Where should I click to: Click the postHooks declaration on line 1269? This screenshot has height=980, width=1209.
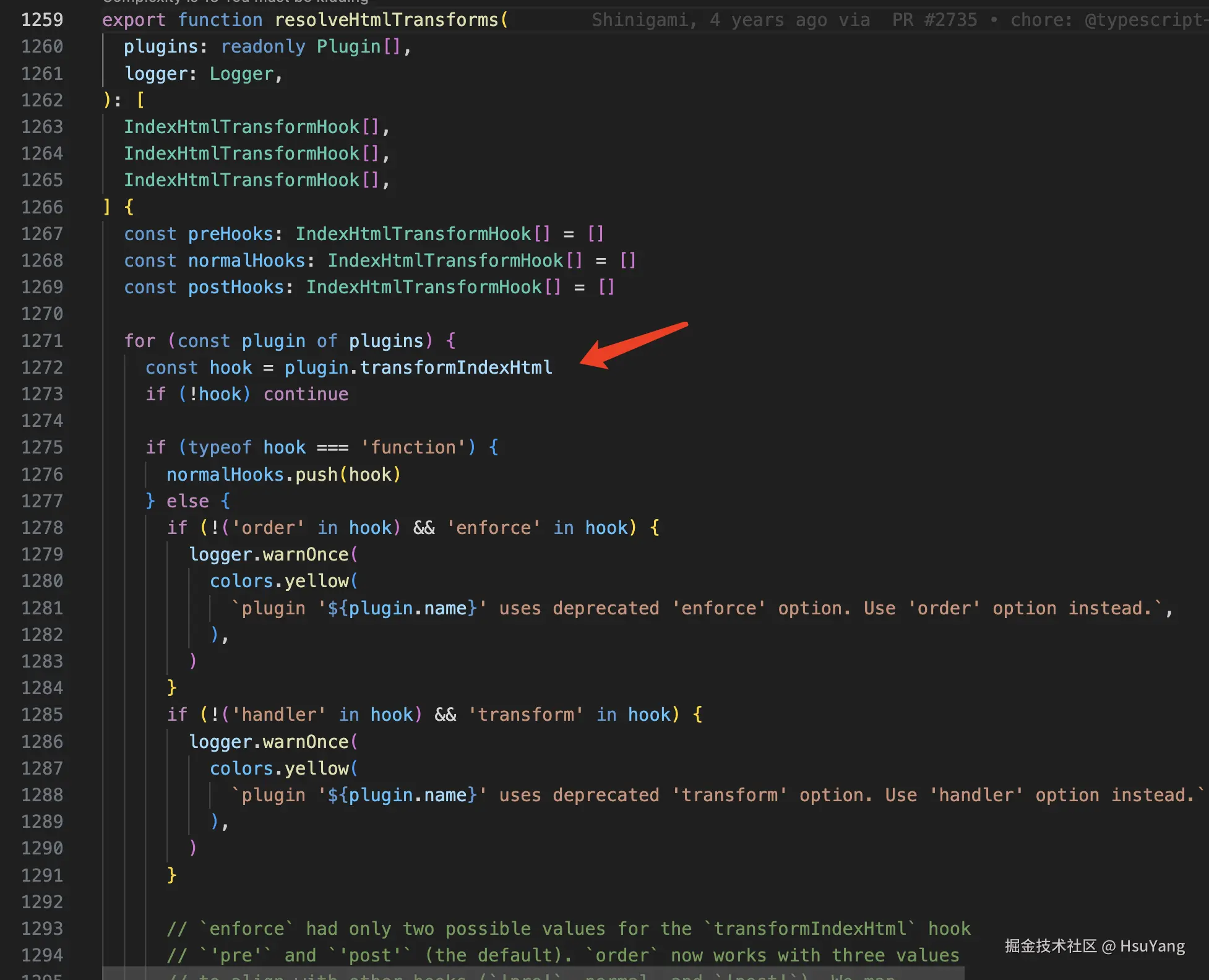click(x=235, y=287)
